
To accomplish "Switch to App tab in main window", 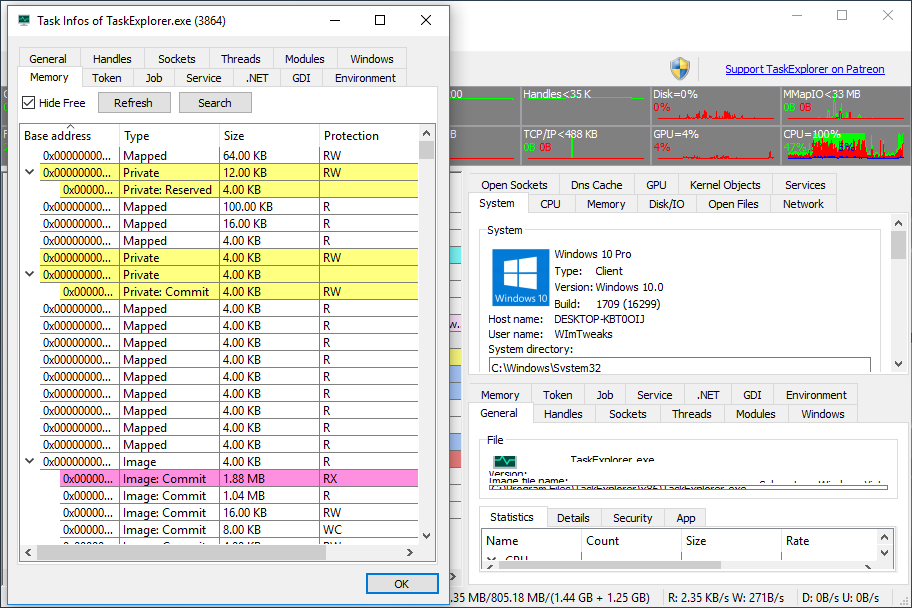I will [686, 518].
